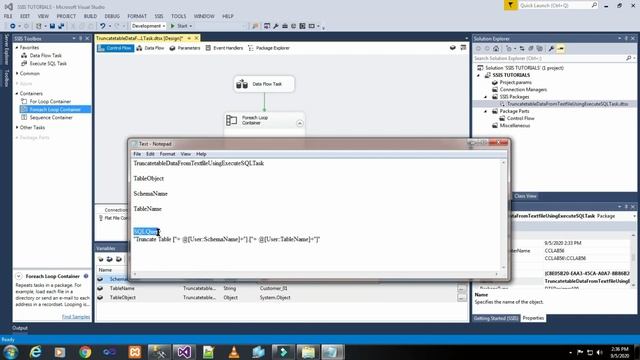The image size is (640, 360).
Task: Select the TruncatetableDataFromTextfile .dtsx package
Action: (x=567, y=104)
